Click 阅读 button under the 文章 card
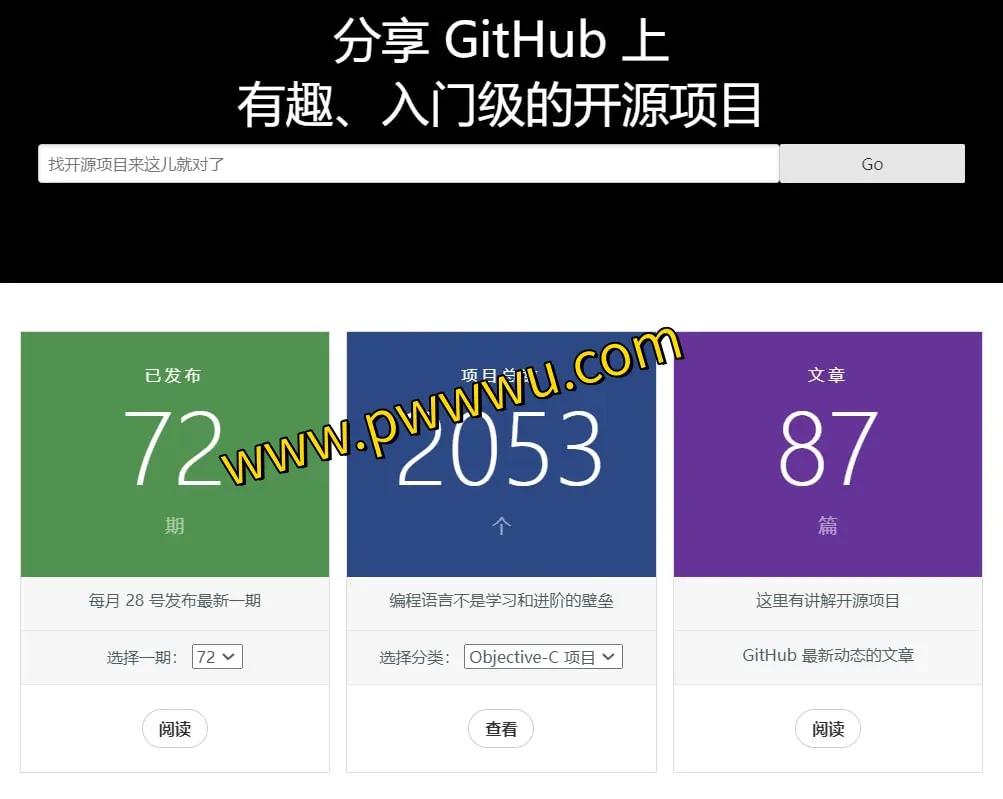This screenshot has height=799, width=1003. [828, 729]
